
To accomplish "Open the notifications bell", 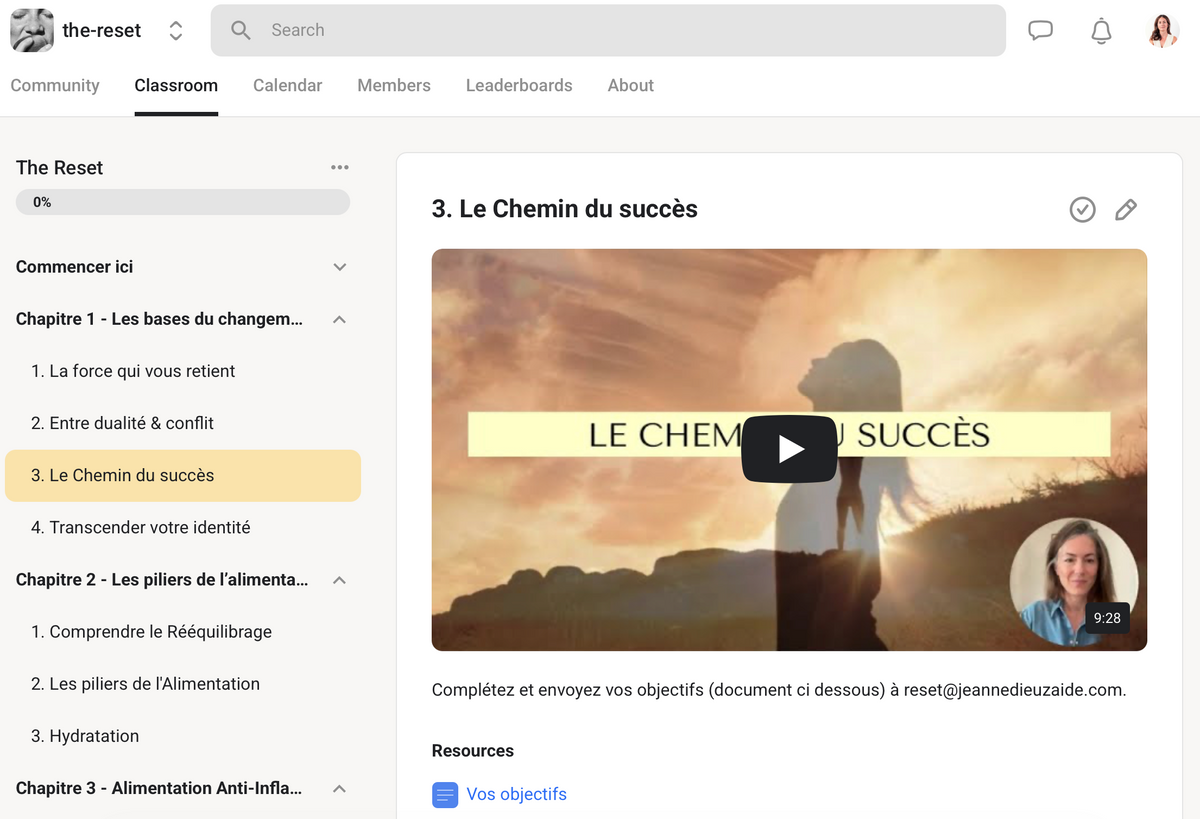I will 1101,31.
